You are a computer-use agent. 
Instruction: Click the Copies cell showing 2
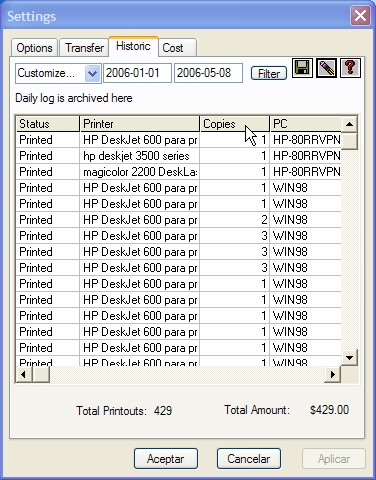pos(235,220)
